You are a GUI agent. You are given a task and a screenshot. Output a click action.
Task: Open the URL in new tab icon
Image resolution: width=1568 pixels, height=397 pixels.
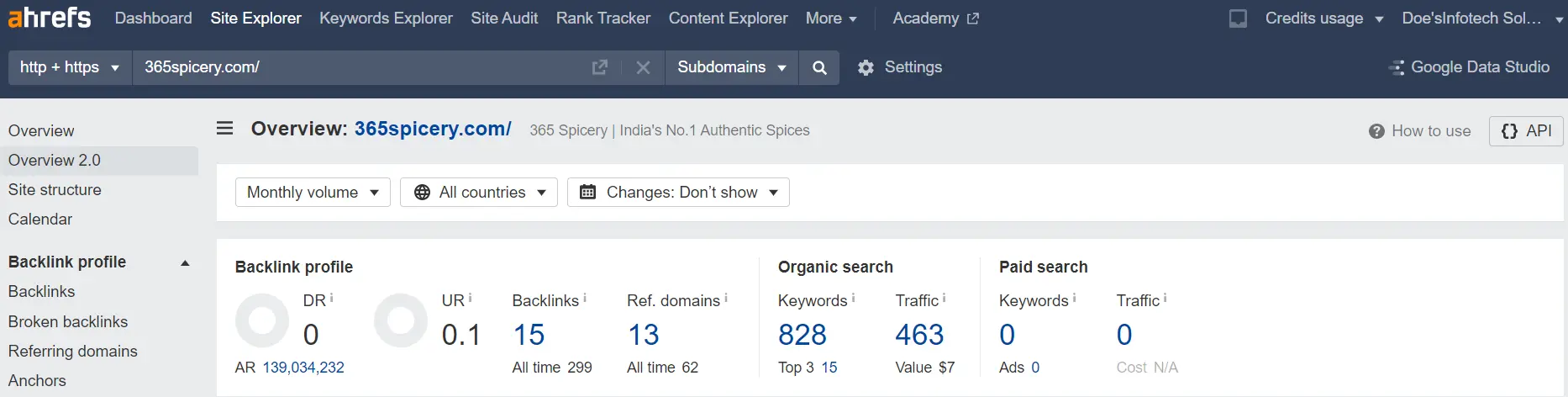(x=600, y=67)
